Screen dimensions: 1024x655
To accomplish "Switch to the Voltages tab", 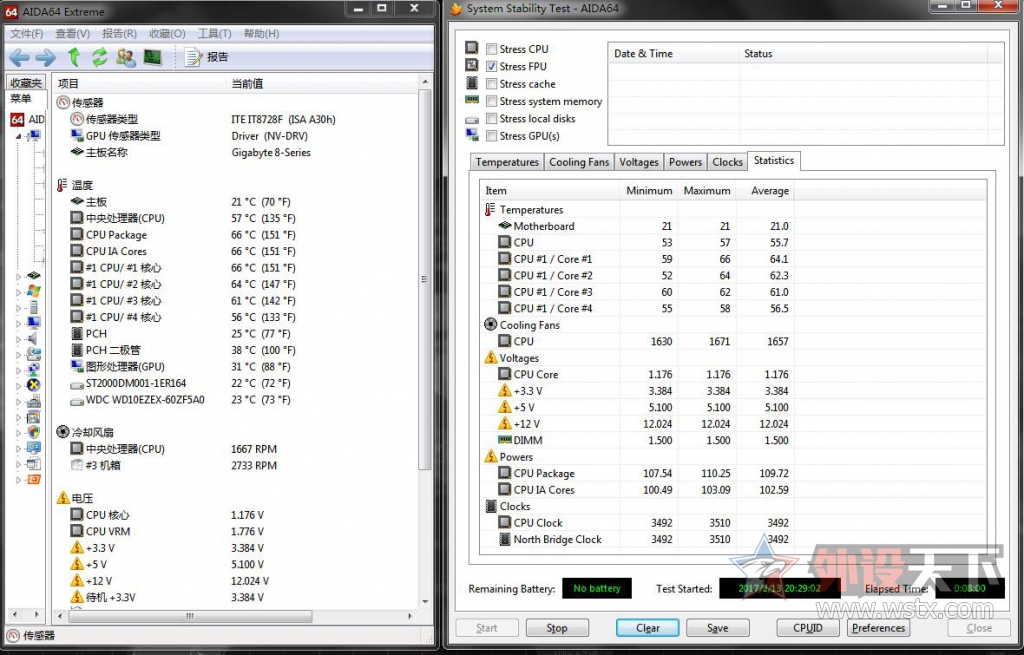I will [x=639, y=162].
